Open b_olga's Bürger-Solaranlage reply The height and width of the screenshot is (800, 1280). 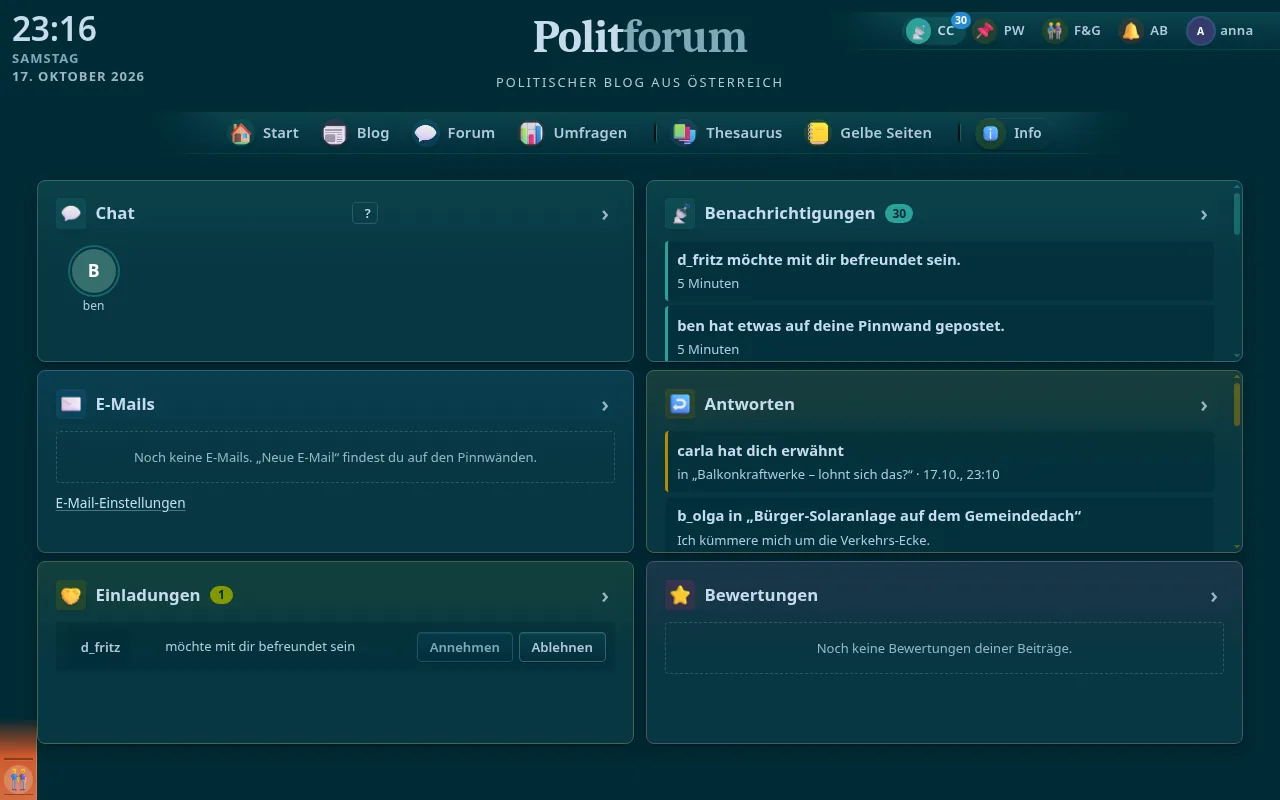pos(940,525)
